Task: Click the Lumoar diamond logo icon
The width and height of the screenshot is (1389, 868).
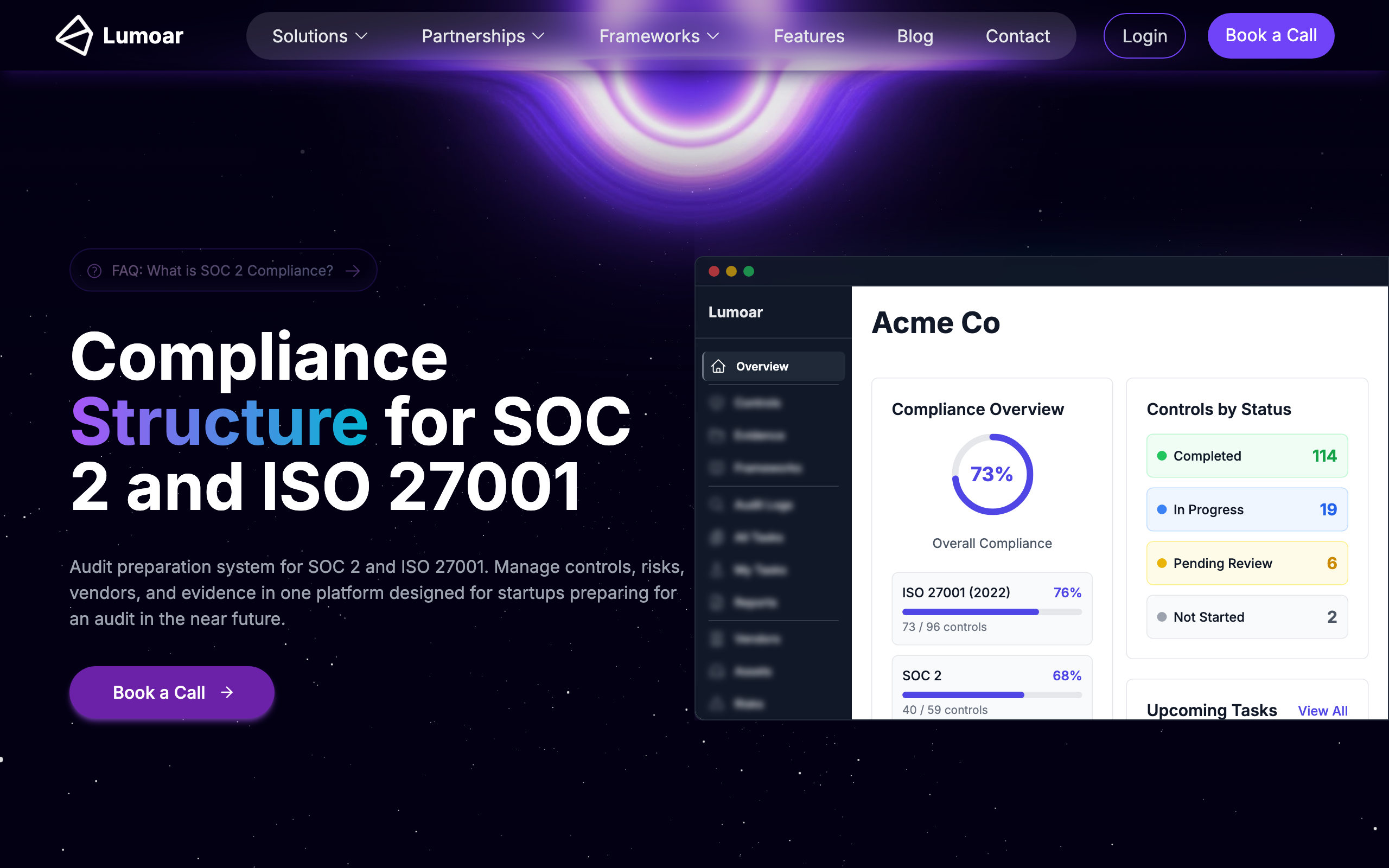Action: coord(74,36)
